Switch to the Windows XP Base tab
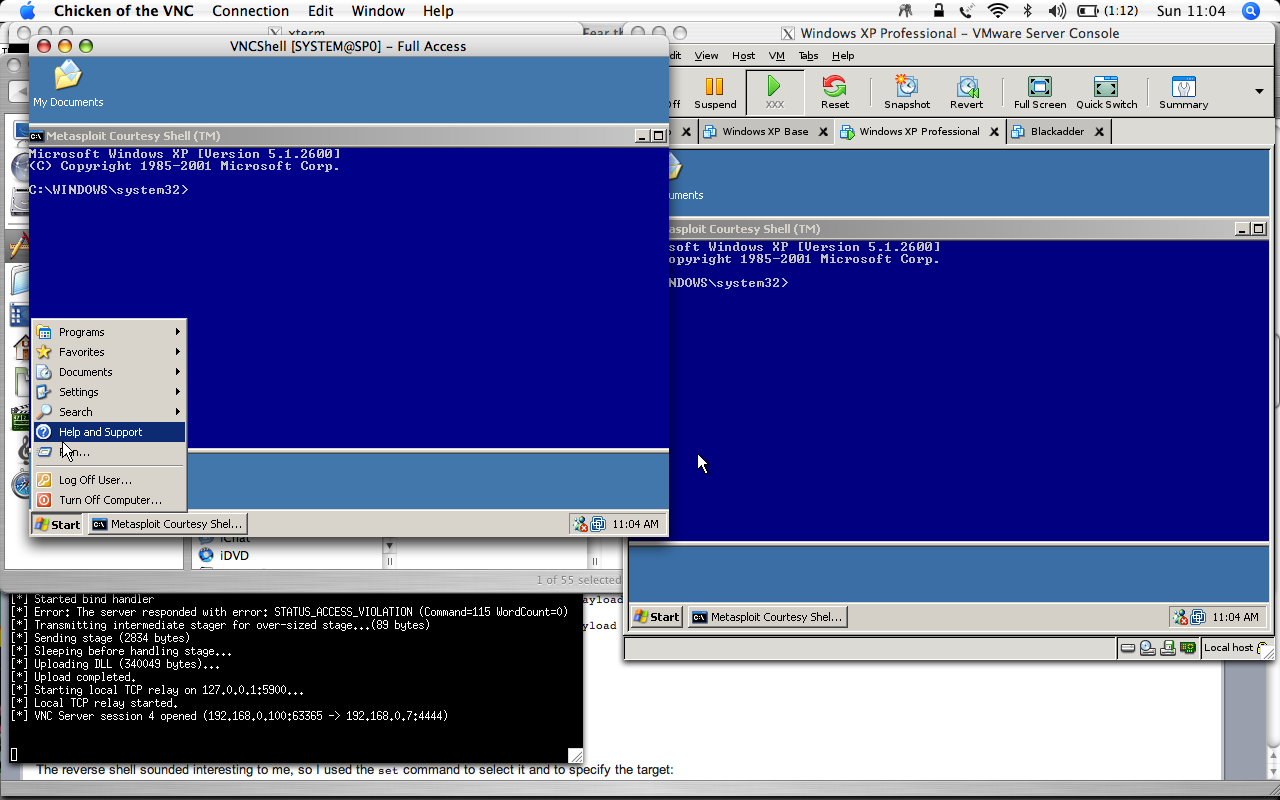 click(765, 132)
